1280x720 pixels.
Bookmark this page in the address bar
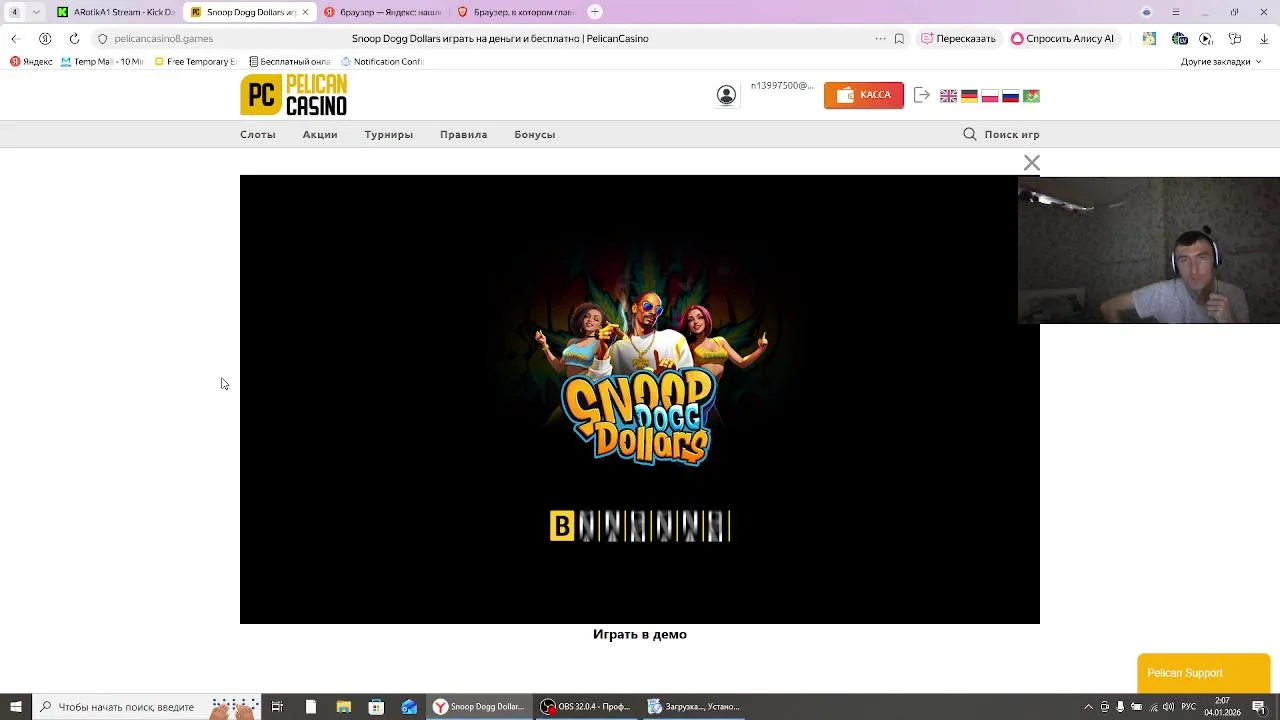(x=899, y=38)
